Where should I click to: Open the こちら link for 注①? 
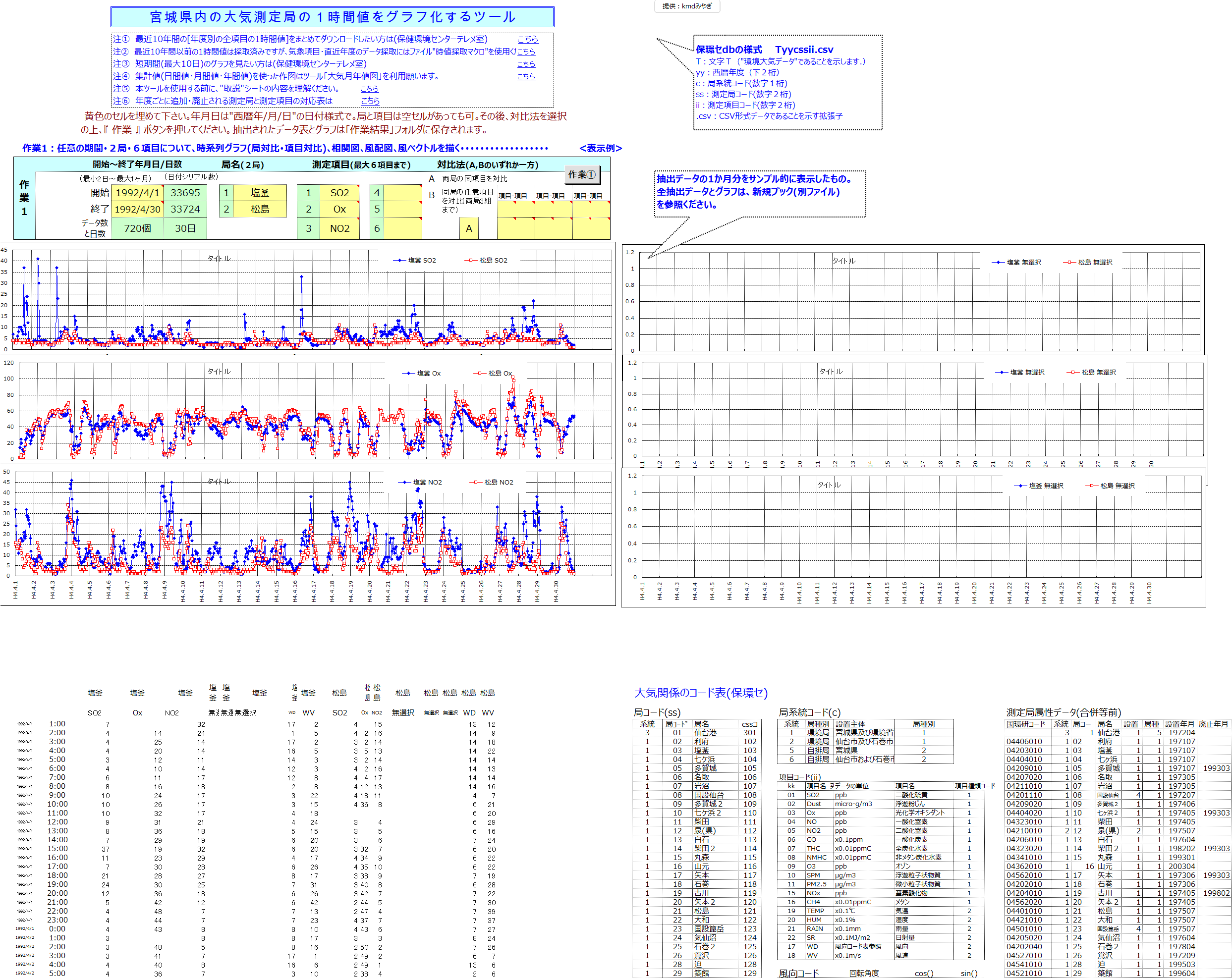pos(527,40)
